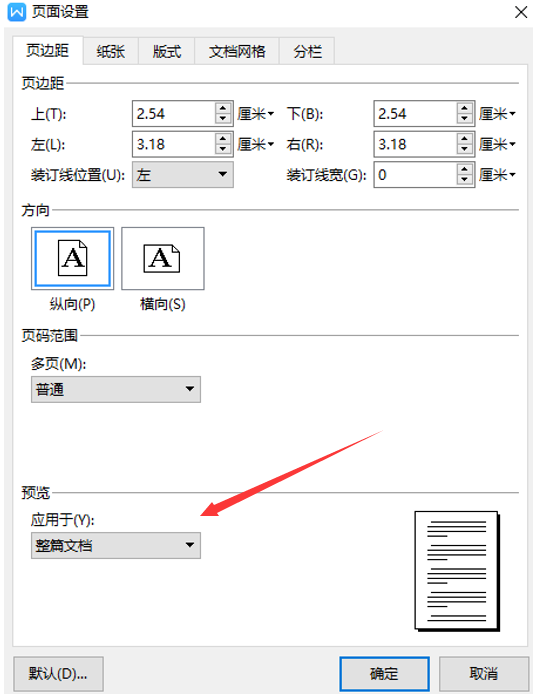Increase the 右(R) margin with up arrow
The height and width of the screenshot is (696, 540).
coord(464,138)
